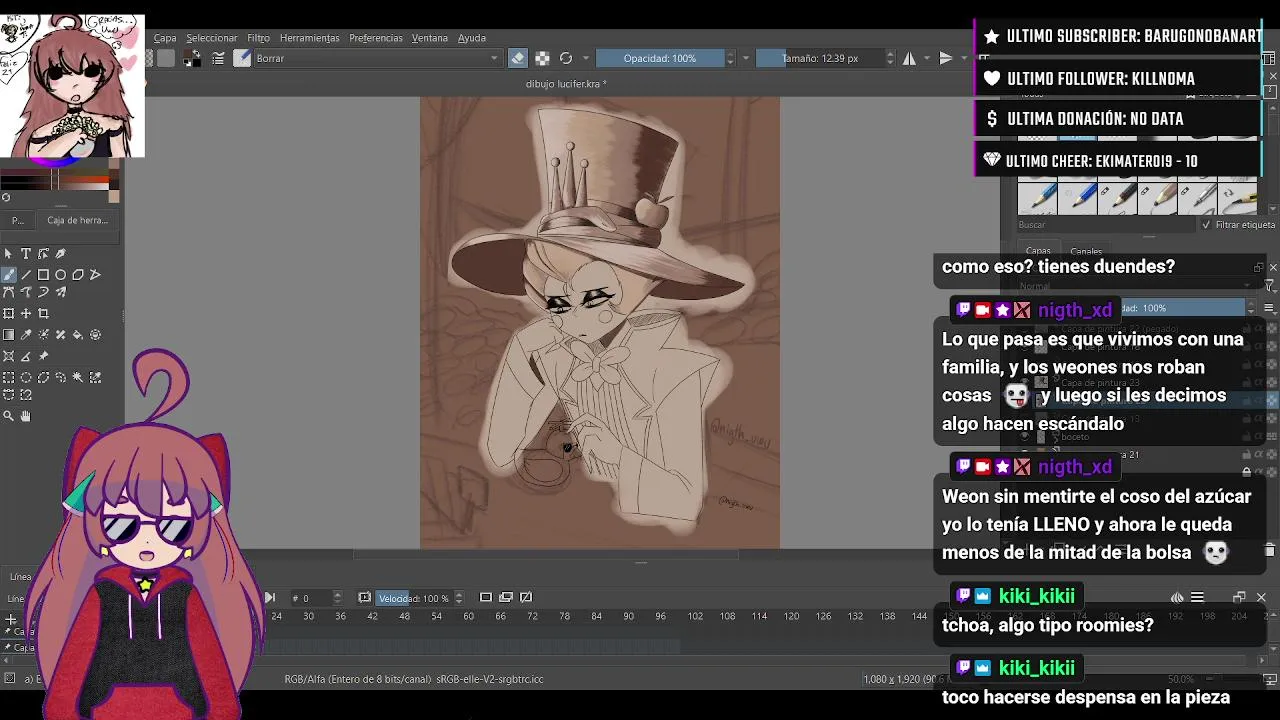Select the Colorize Mask tool
The height and width of the screenshot is (720, 1280).
43,335
